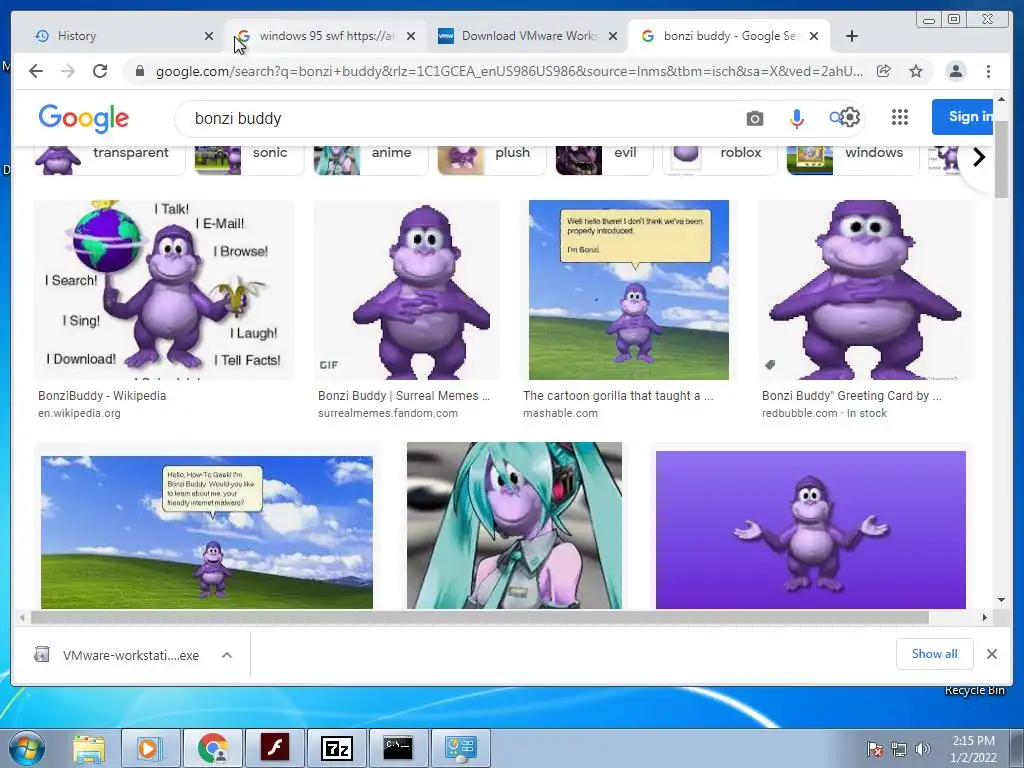
Task: Click the Action Center flag icon
Action: pyautogui.click(x=874, y=749)
